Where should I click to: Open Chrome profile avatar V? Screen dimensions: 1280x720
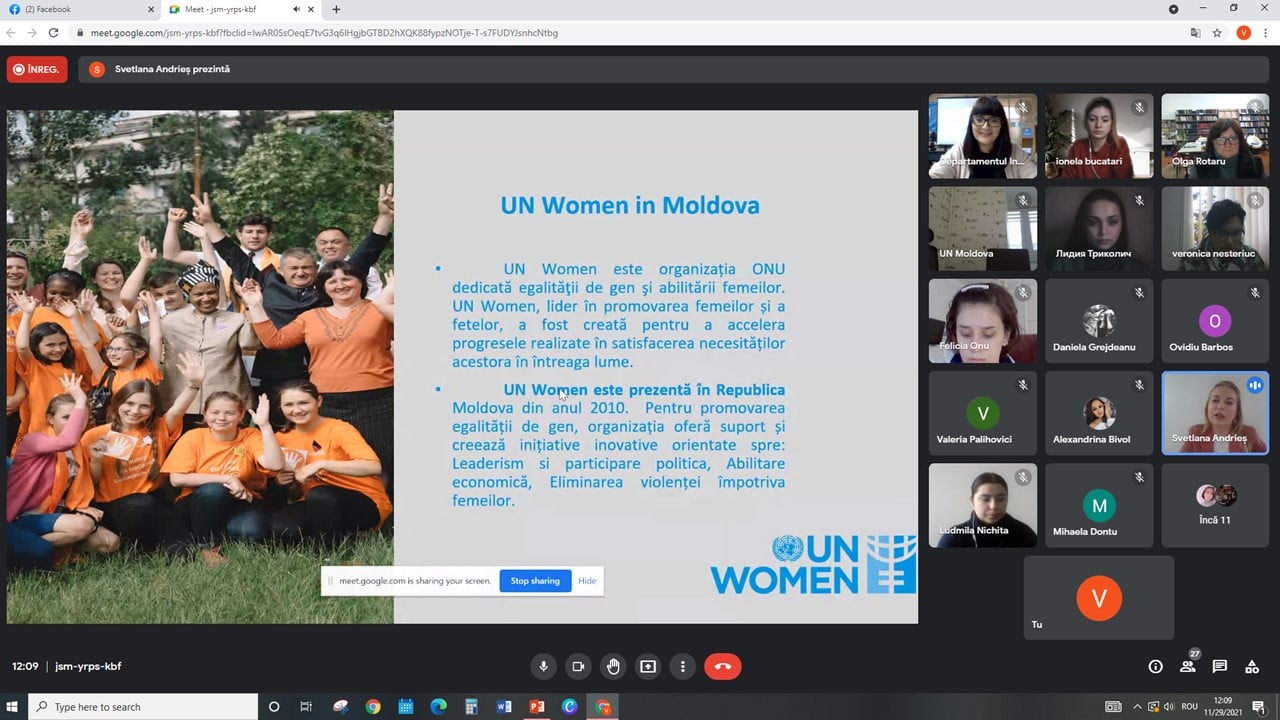coord(1243,33)
